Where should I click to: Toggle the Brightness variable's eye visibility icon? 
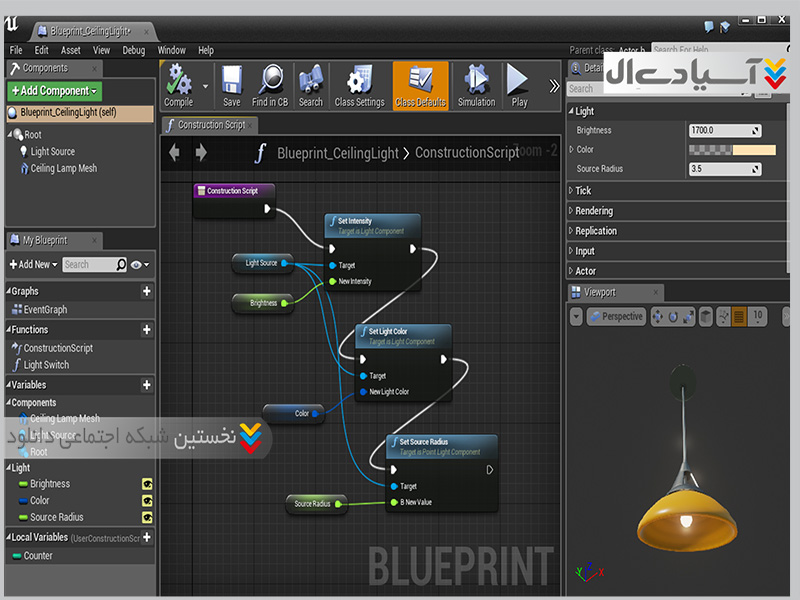tap(147, 484)
